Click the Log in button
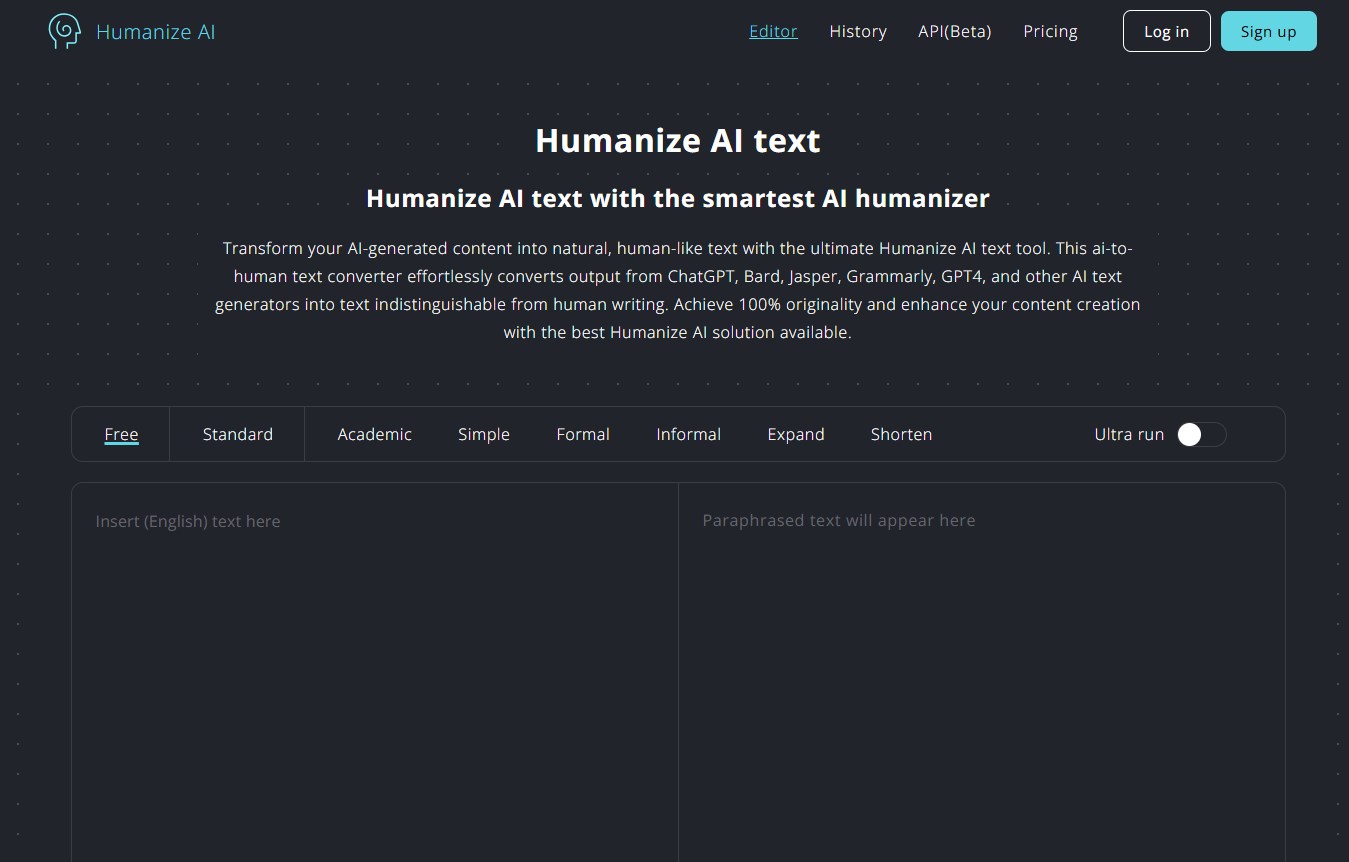Viewport: 1349px width, 862px height. coord(1166,31)
